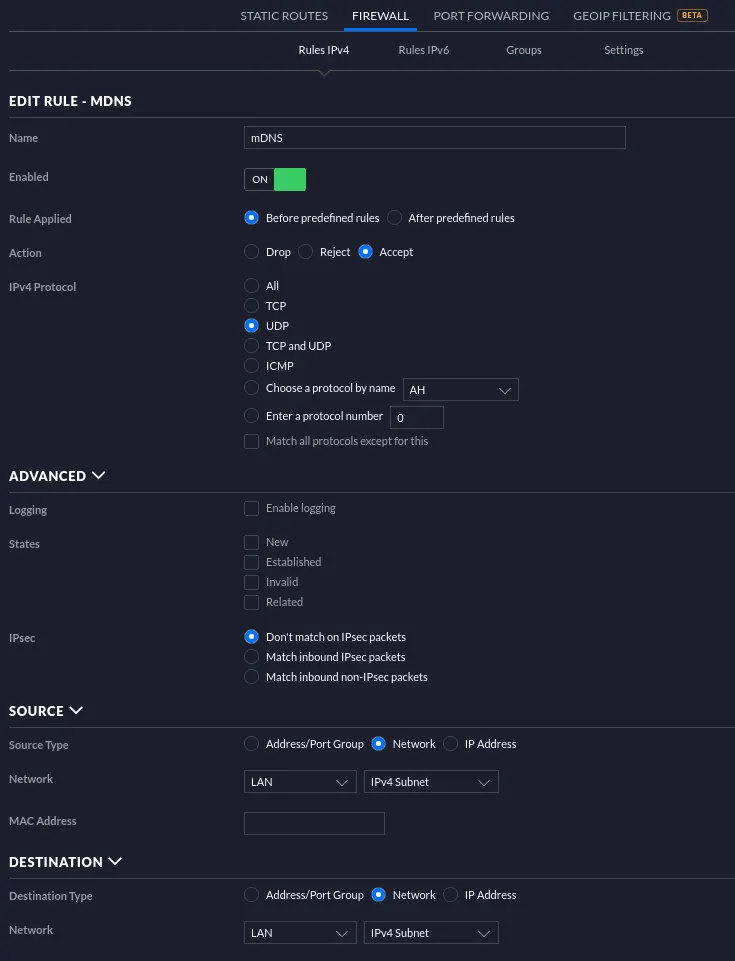Select destination Network type
This screenshot has width=735, height=961.
tap(378, 895)
